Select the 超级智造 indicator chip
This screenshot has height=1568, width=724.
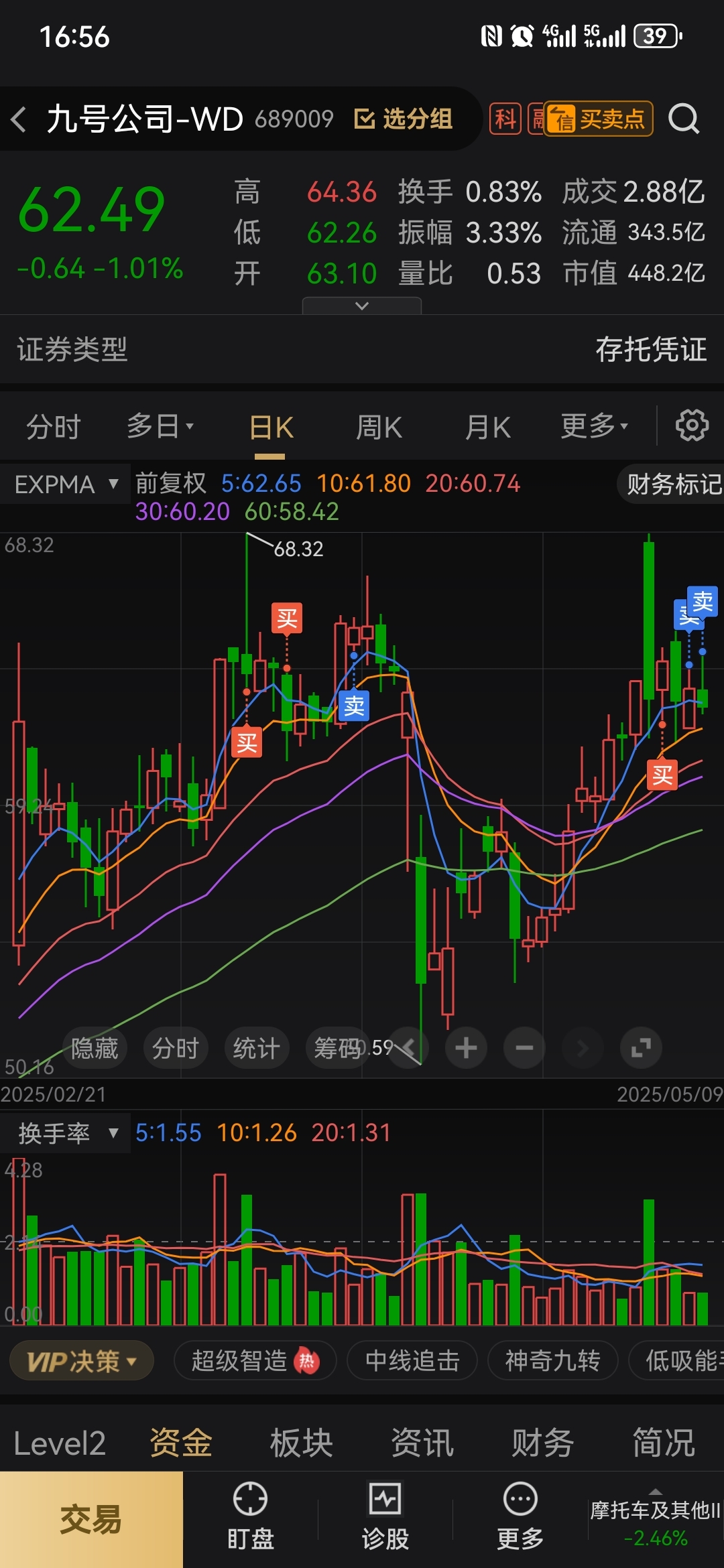255,1361
